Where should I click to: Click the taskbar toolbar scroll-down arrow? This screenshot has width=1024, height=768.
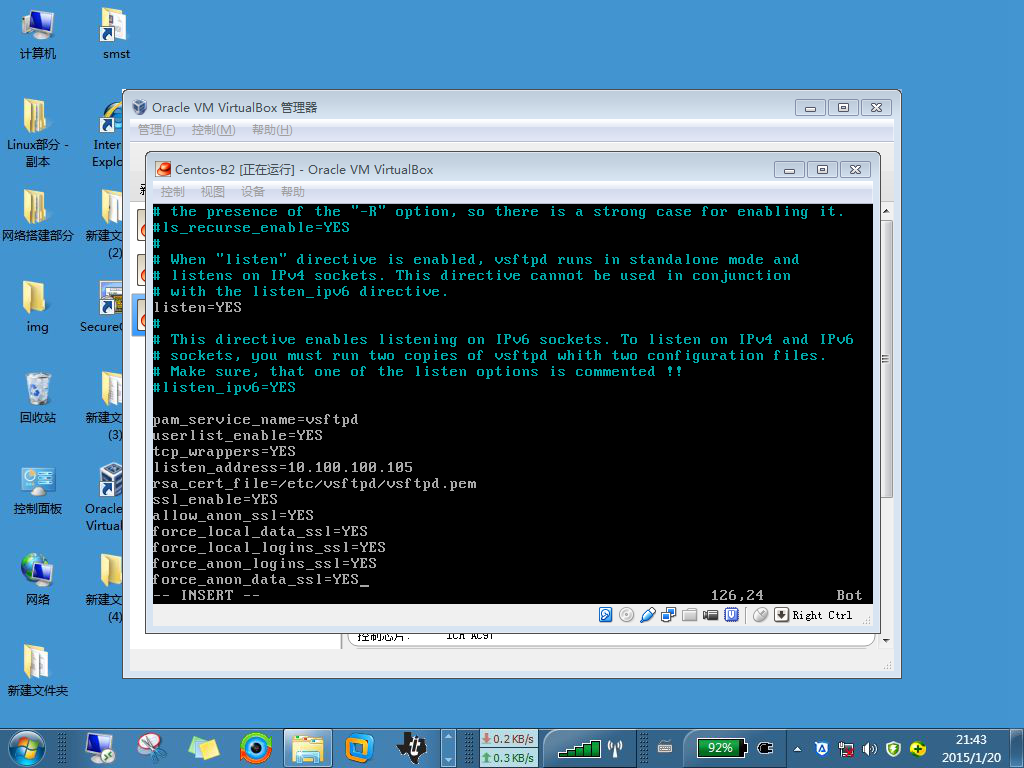(448, 760)
